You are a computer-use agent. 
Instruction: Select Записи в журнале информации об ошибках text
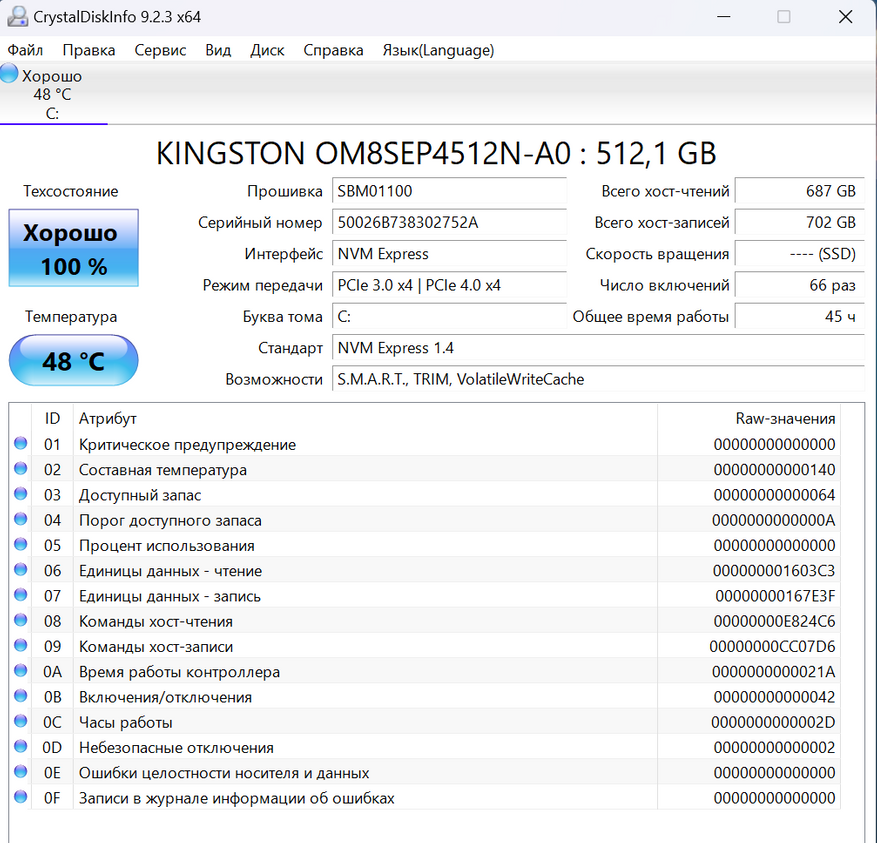coord(237,798)
